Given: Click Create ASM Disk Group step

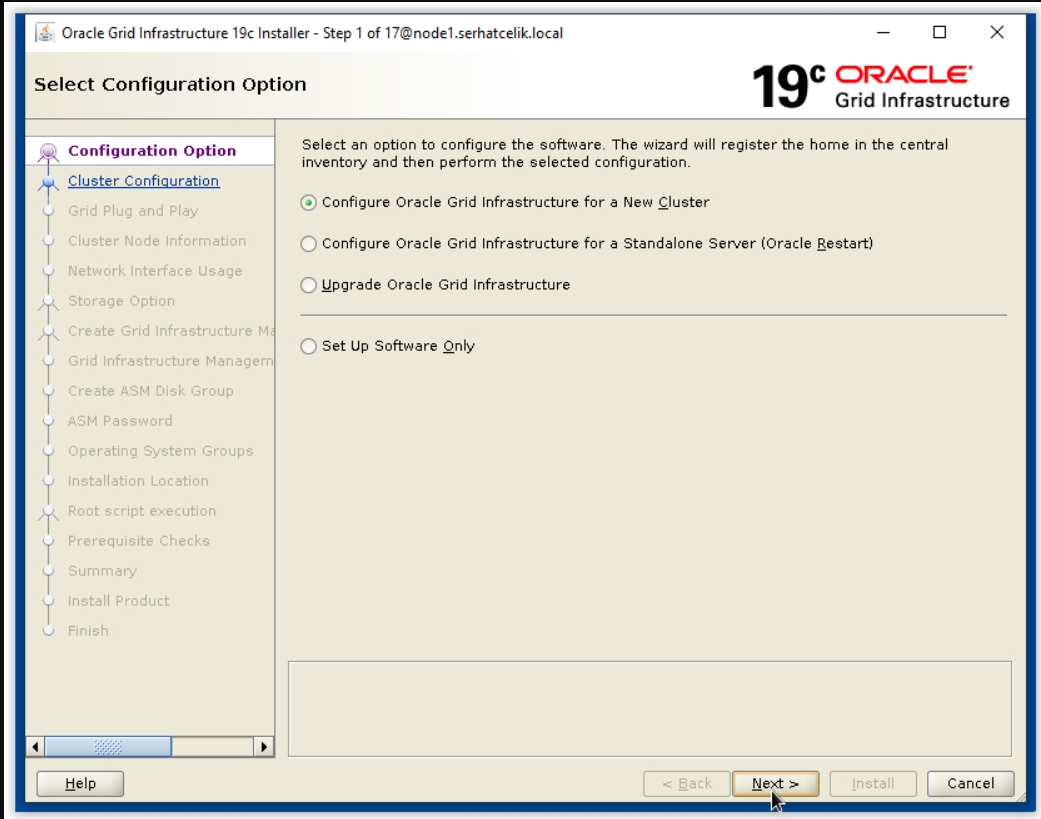Looking at the screenshot, I should 151,391.
